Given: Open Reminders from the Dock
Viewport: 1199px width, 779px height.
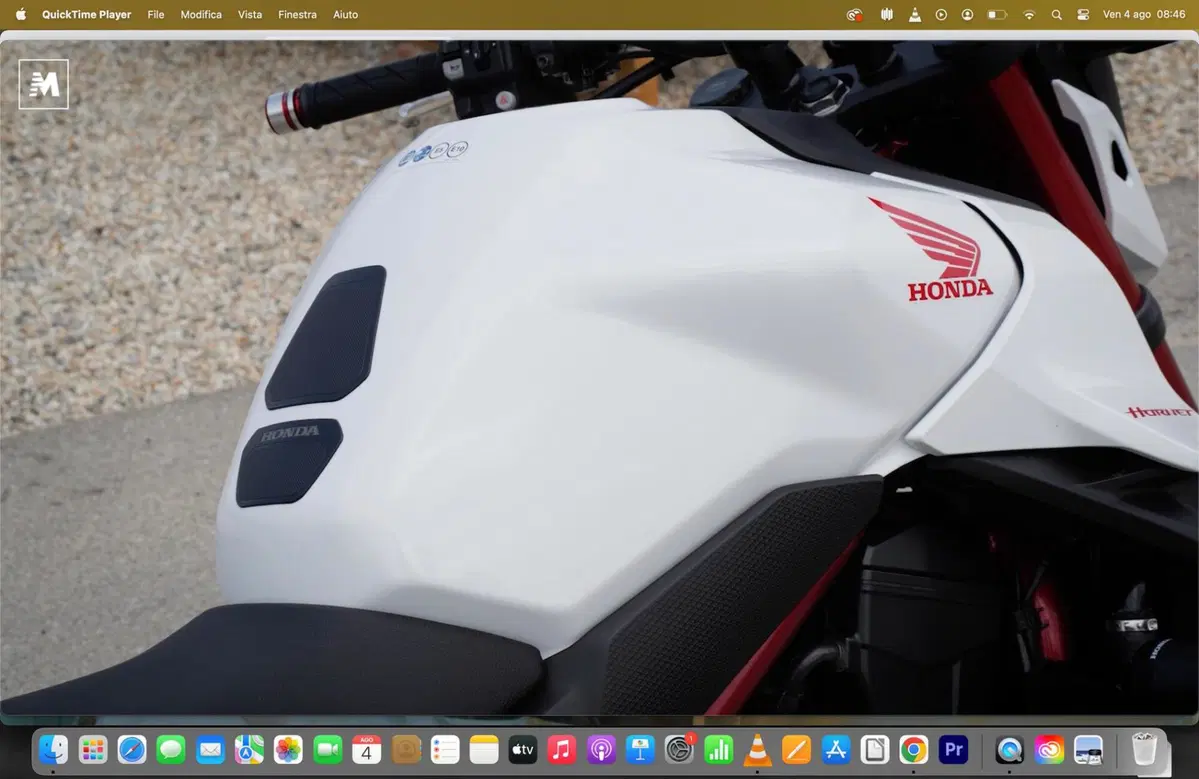Looking at the screenshot, I should (x=445, y=750).
